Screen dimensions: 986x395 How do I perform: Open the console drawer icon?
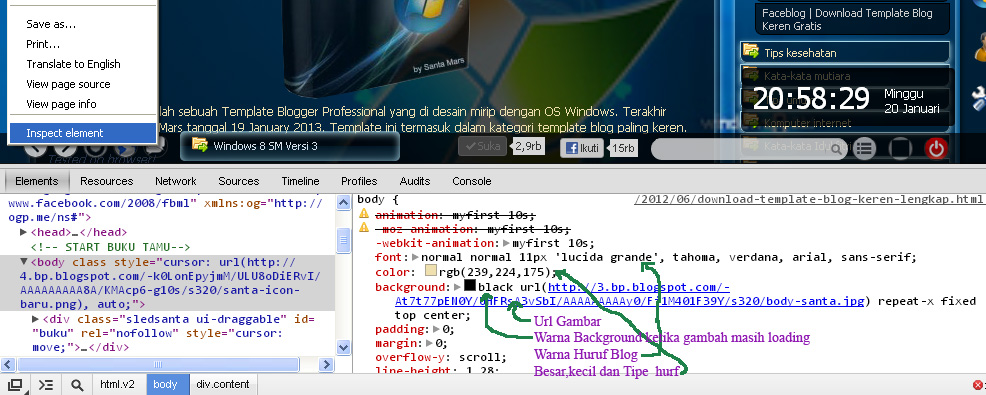tap(45, 384)
